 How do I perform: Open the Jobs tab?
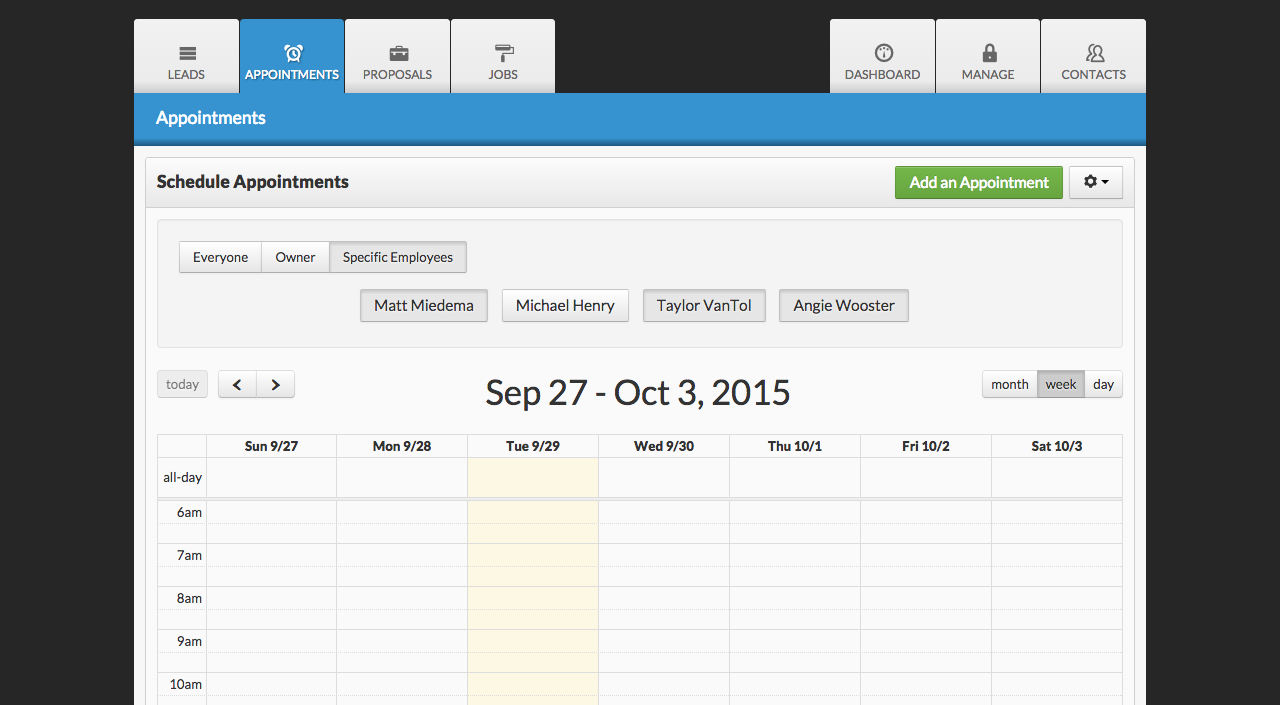503,57
